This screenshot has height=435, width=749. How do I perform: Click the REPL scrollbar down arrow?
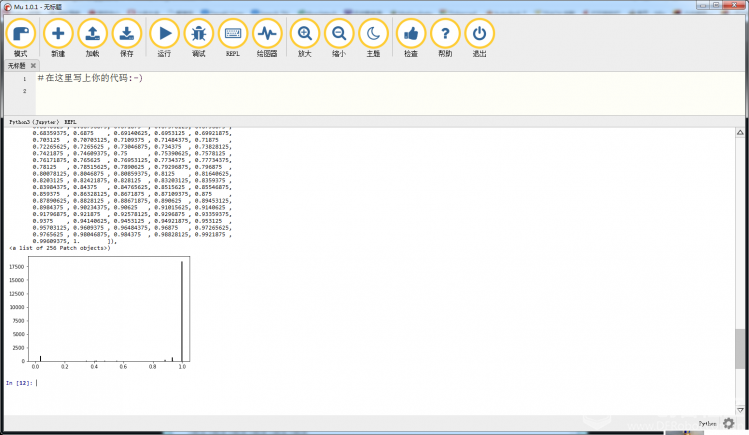740,410
